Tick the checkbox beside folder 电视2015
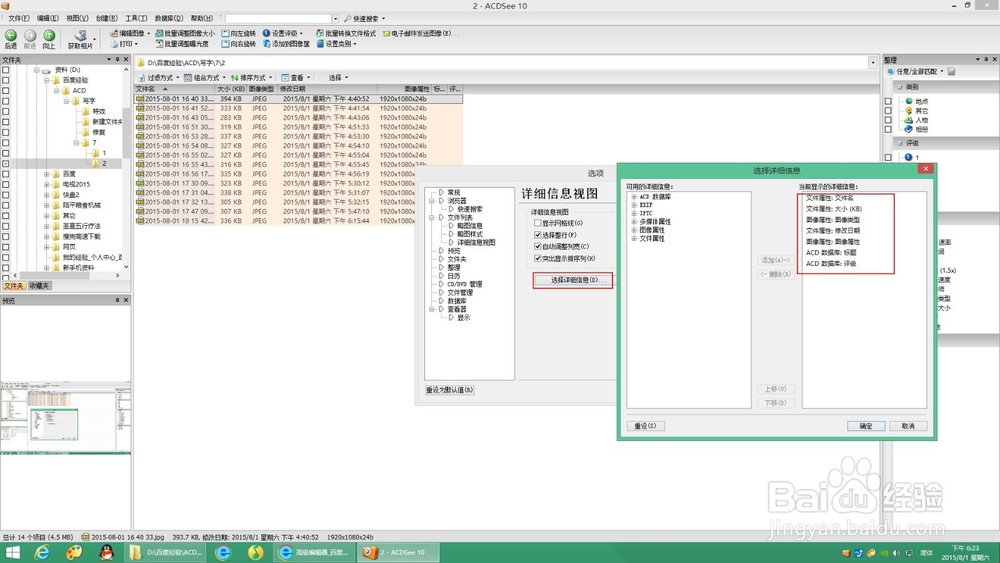 click(6, 184)
